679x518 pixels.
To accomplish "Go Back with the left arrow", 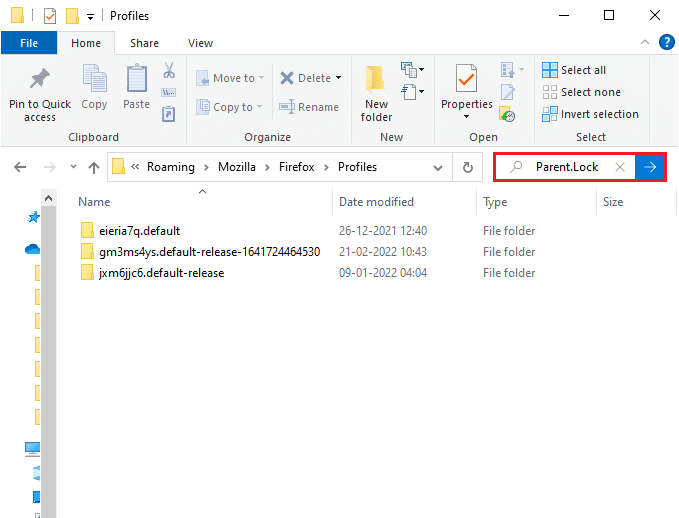I will [20, 167].
